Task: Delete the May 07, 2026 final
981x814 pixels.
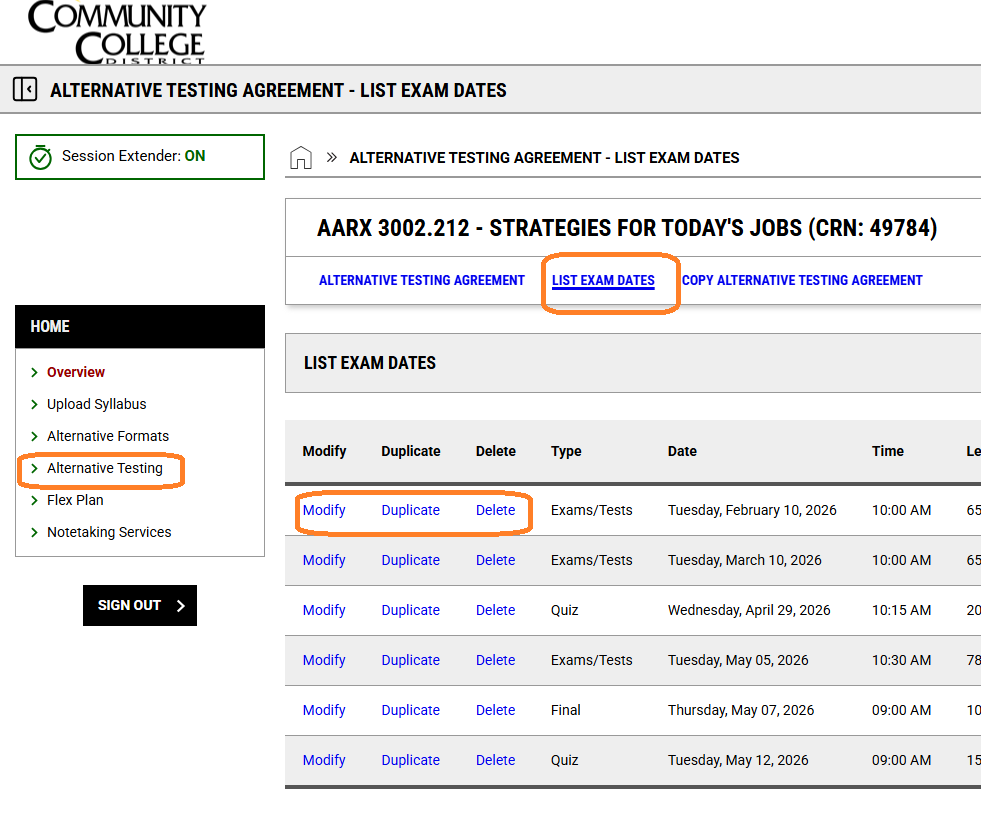Action: click(x=496, y=710)
